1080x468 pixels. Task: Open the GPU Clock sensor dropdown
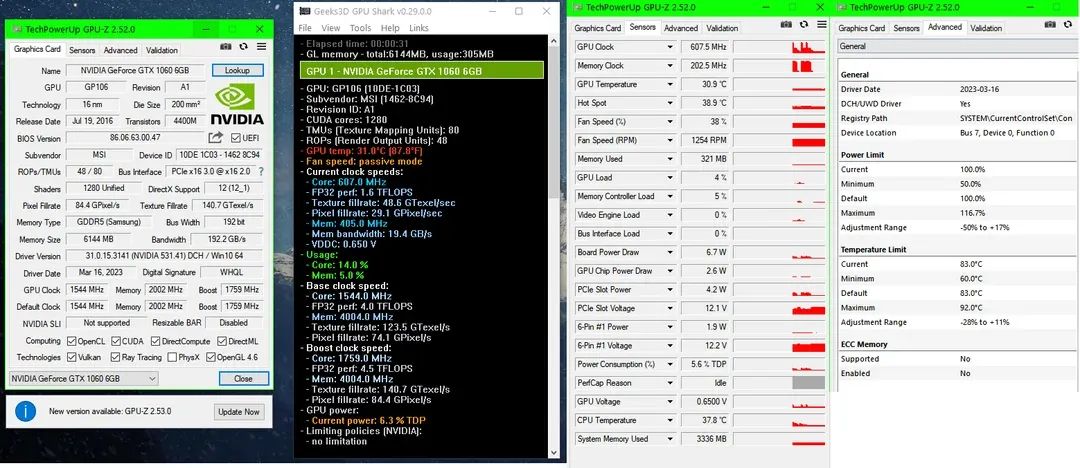click(669, 47)
